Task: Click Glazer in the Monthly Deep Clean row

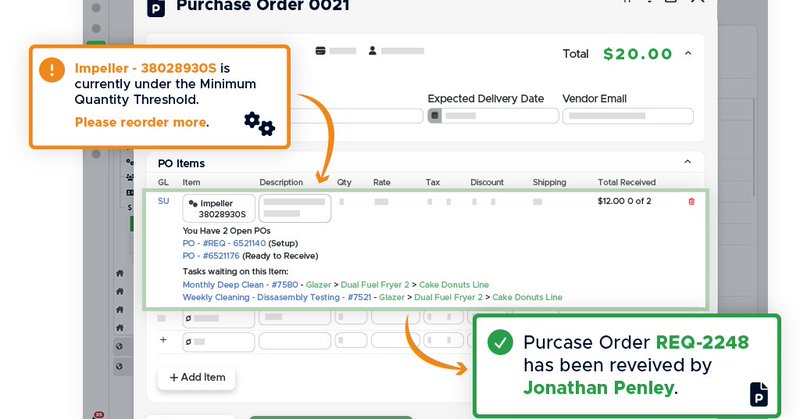Action: click(318, 285)
